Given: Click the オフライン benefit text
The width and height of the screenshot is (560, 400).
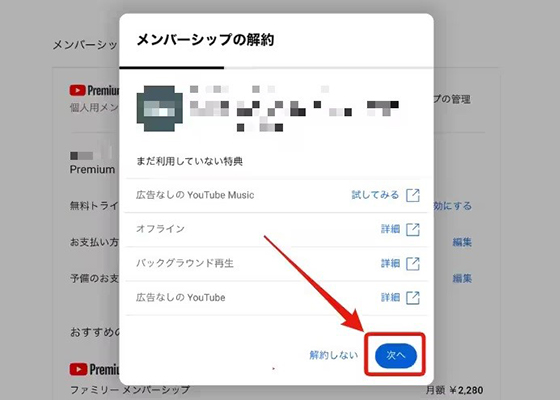Looking at the screenshot, I should (x=160, y=229).
